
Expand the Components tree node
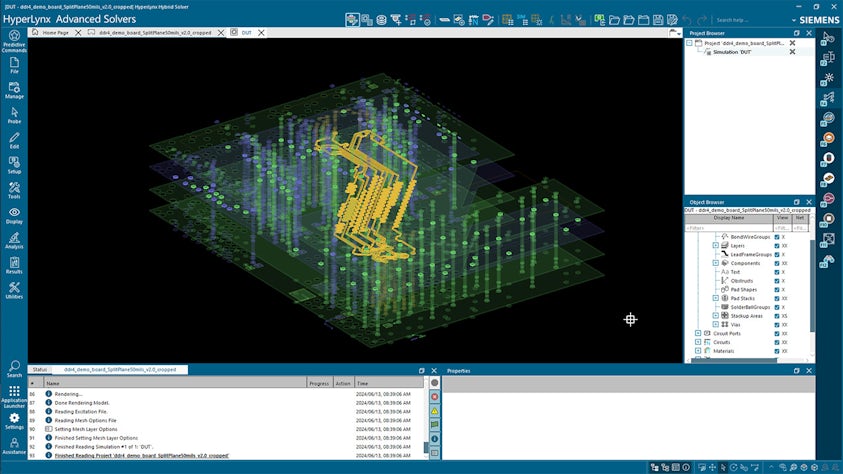pyautogui.click(x=716, y=263)
